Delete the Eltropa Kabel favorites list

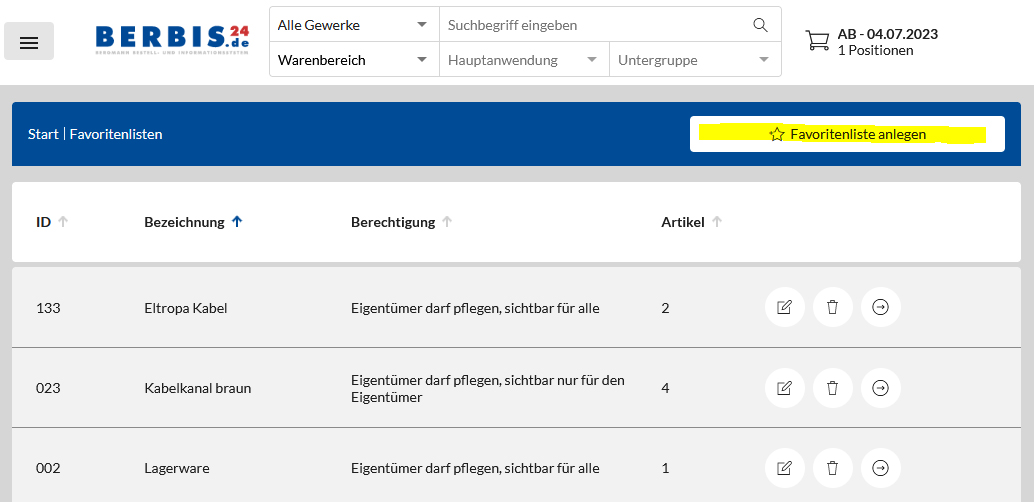[x=833, y=307]
